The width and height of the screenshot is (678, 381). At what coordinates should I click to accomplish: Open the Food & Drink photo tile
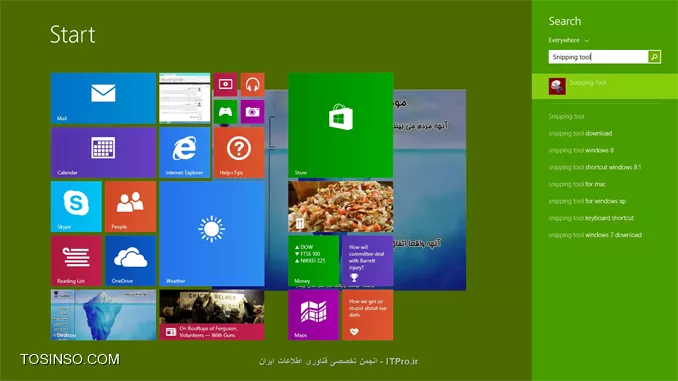tap(341, 207)
